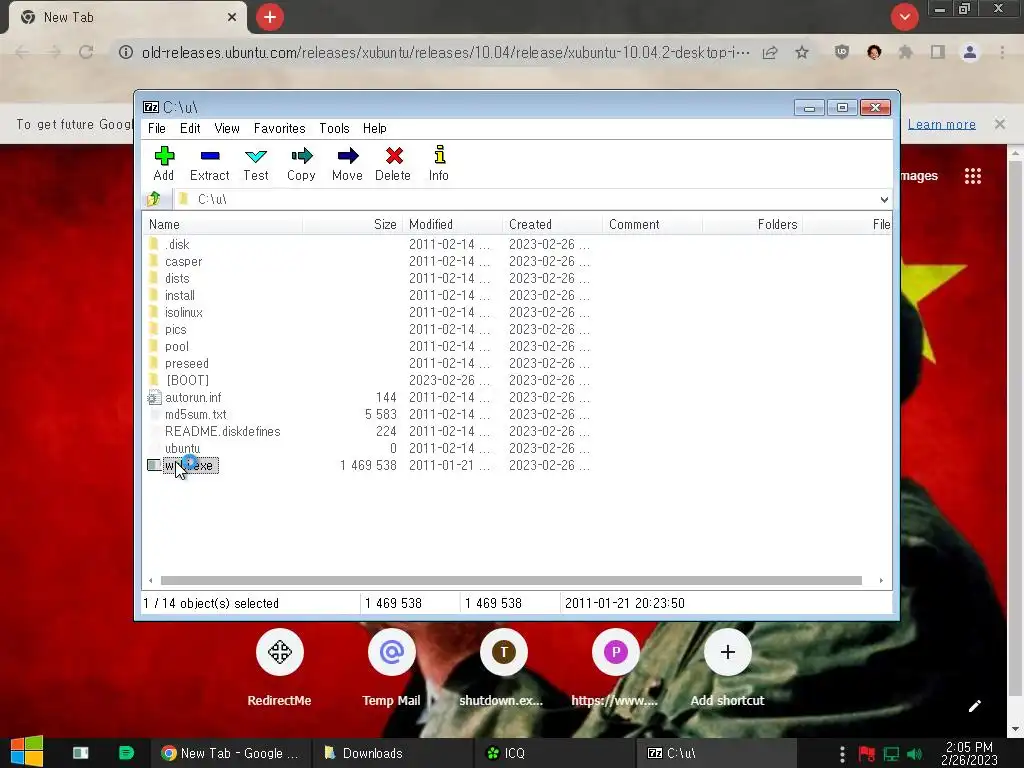Dismiss the Chrome info bar
1024x768 pixels.
(1000, 123)
